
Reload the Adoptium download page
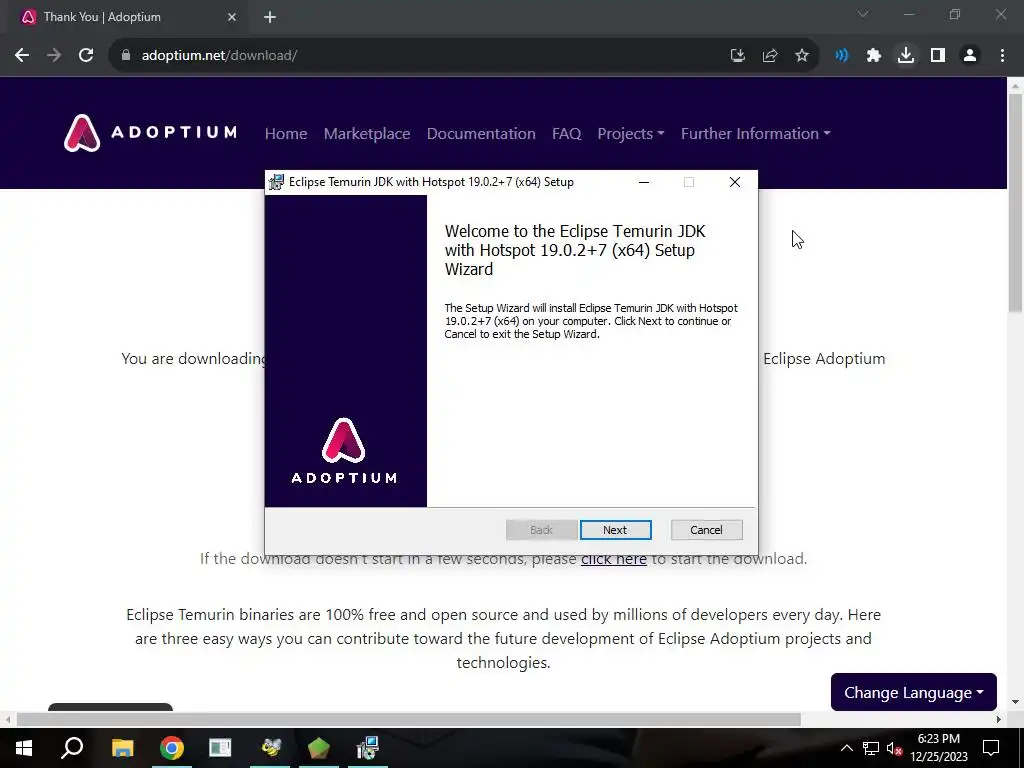click(x=86, y=56)
